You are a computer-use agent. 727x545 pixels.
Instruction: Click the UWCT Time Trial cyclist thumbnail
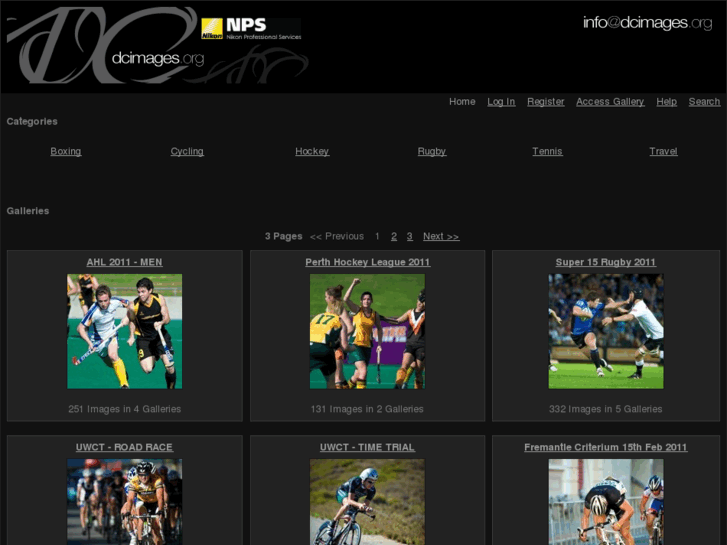coord(367,502)
